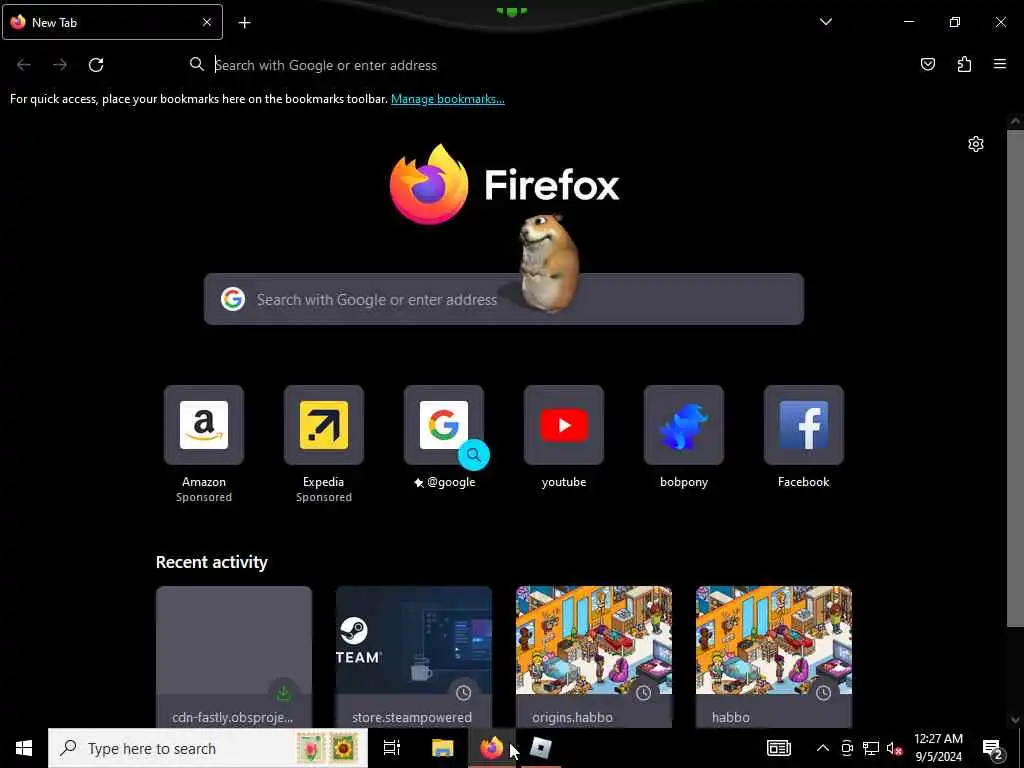Open the Firefox application menu (hamburger)

tap(999, 64)
